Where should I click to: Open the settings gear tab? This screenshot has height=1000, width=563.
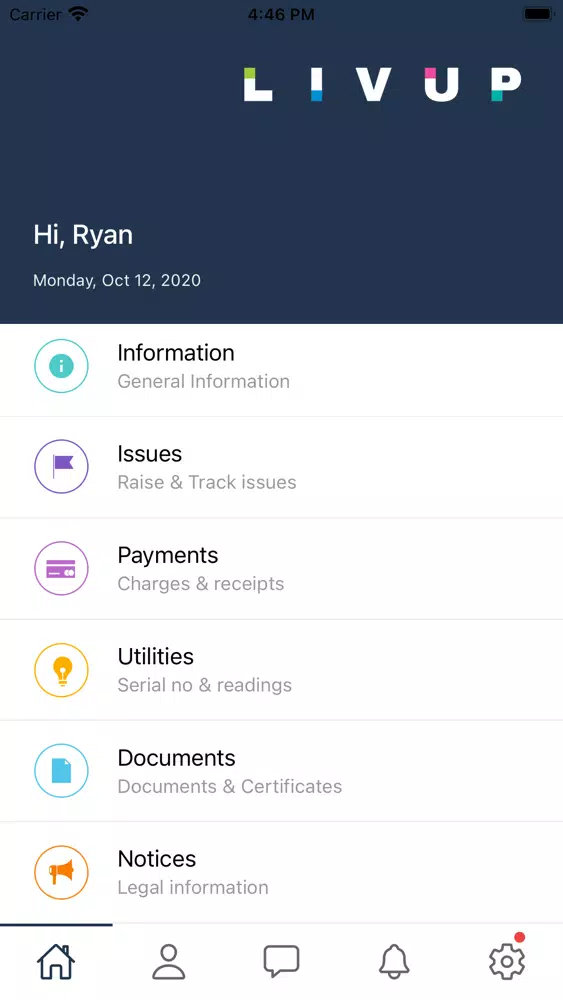tap(507, 961)
